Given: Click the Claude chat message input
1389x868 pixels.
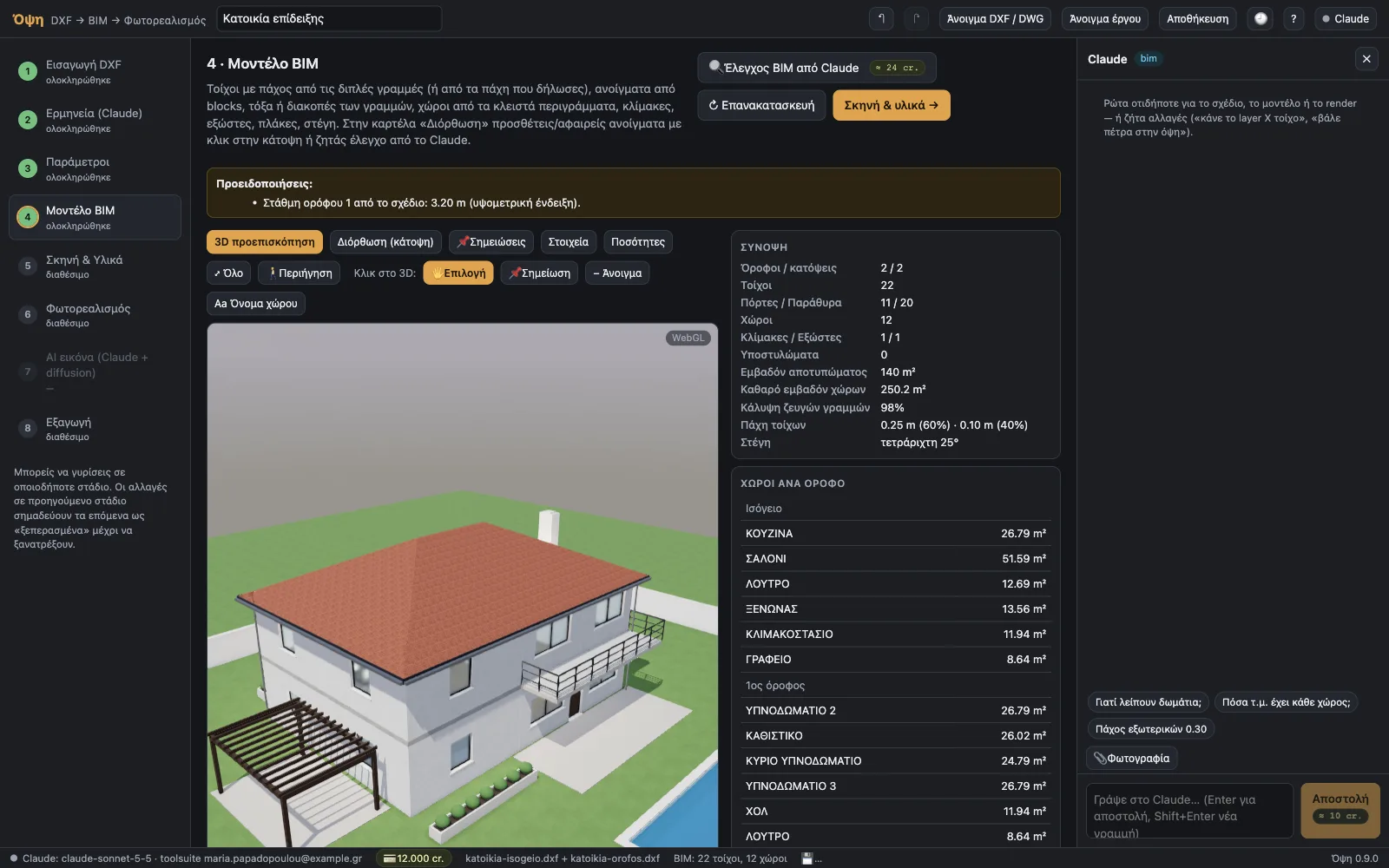Looking at the screenshot, I should coord(1189,811).
